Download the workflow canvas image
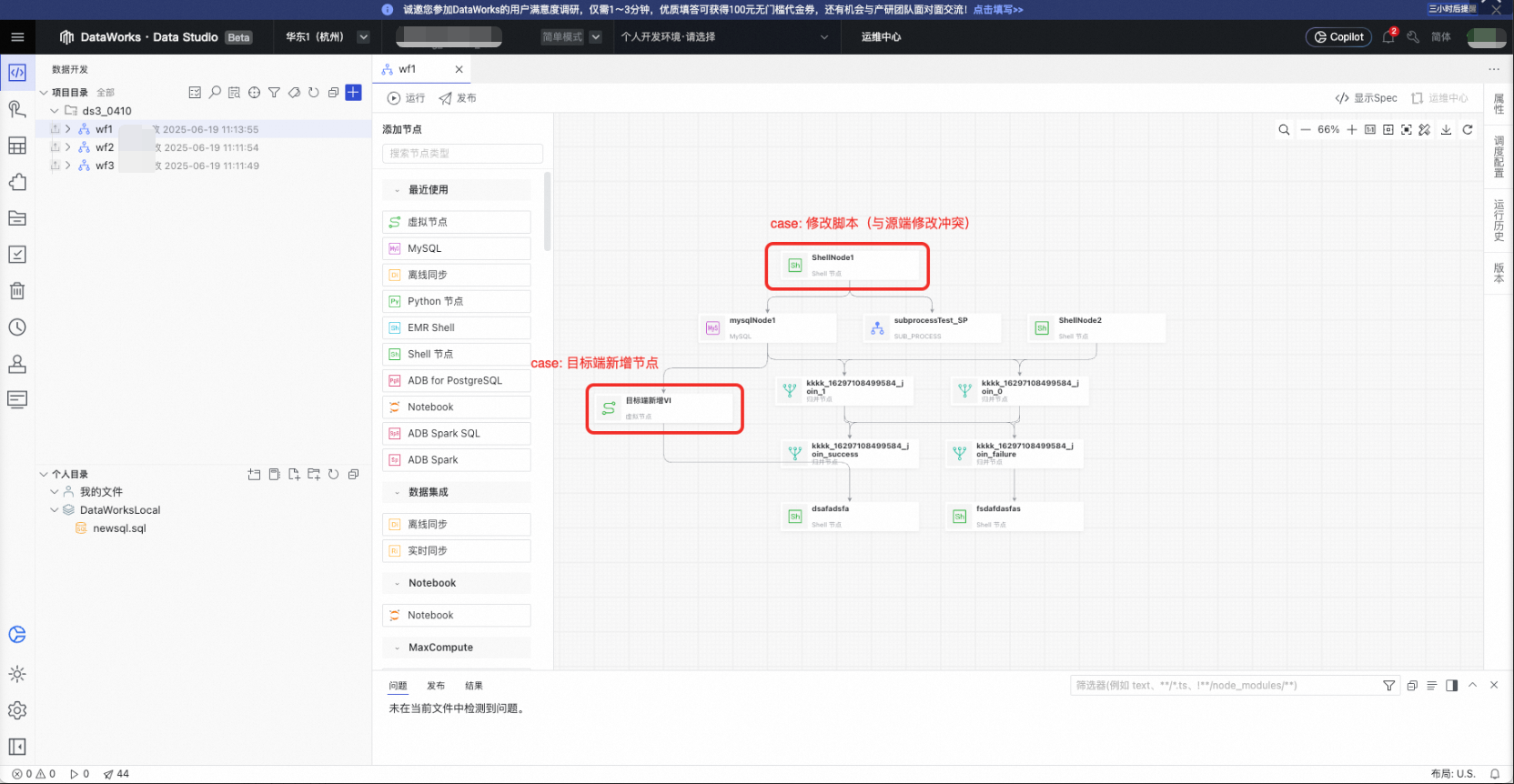 tap(1446, 130)
